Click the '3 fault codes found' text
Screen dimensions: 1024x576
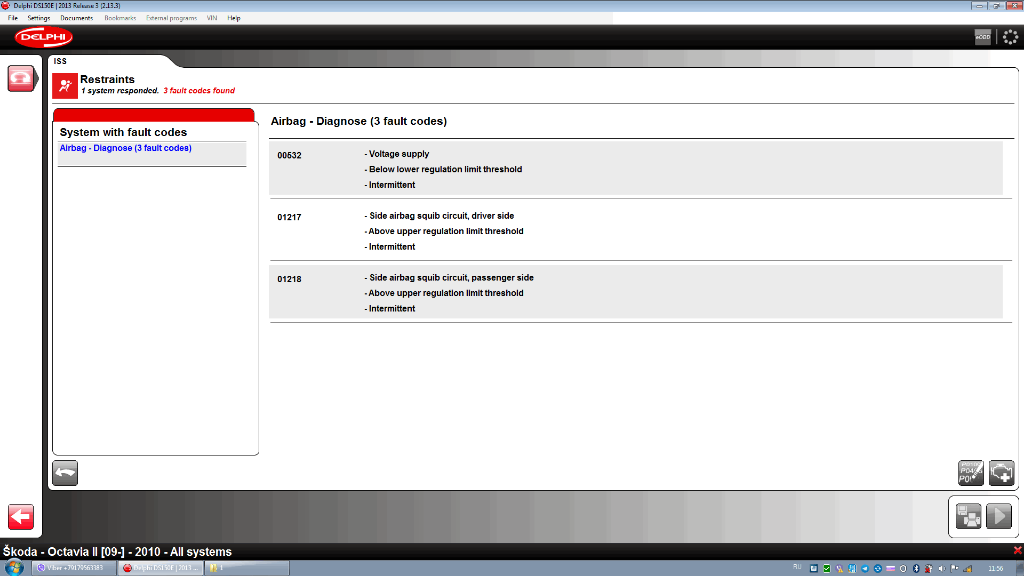199,91
